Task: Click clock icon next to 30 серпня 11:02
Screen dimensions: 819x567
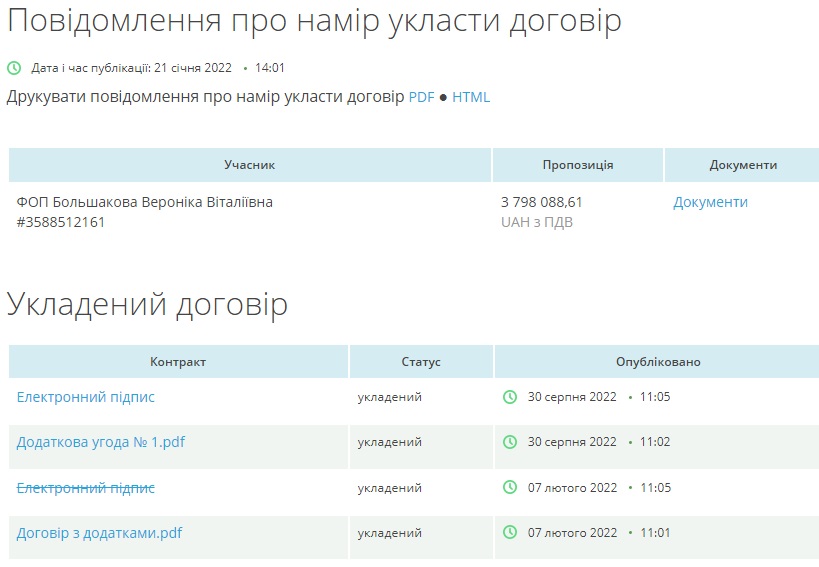Action: pyautogui.click(x=510, y=442)
